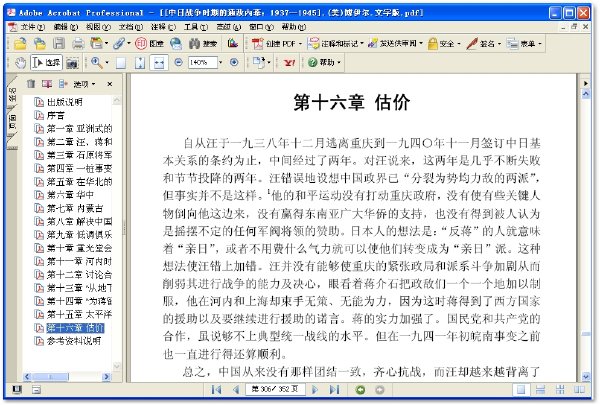Jump to bookmark 第六章 华中
Screen dimensions: 600x406
click(70, 195)
